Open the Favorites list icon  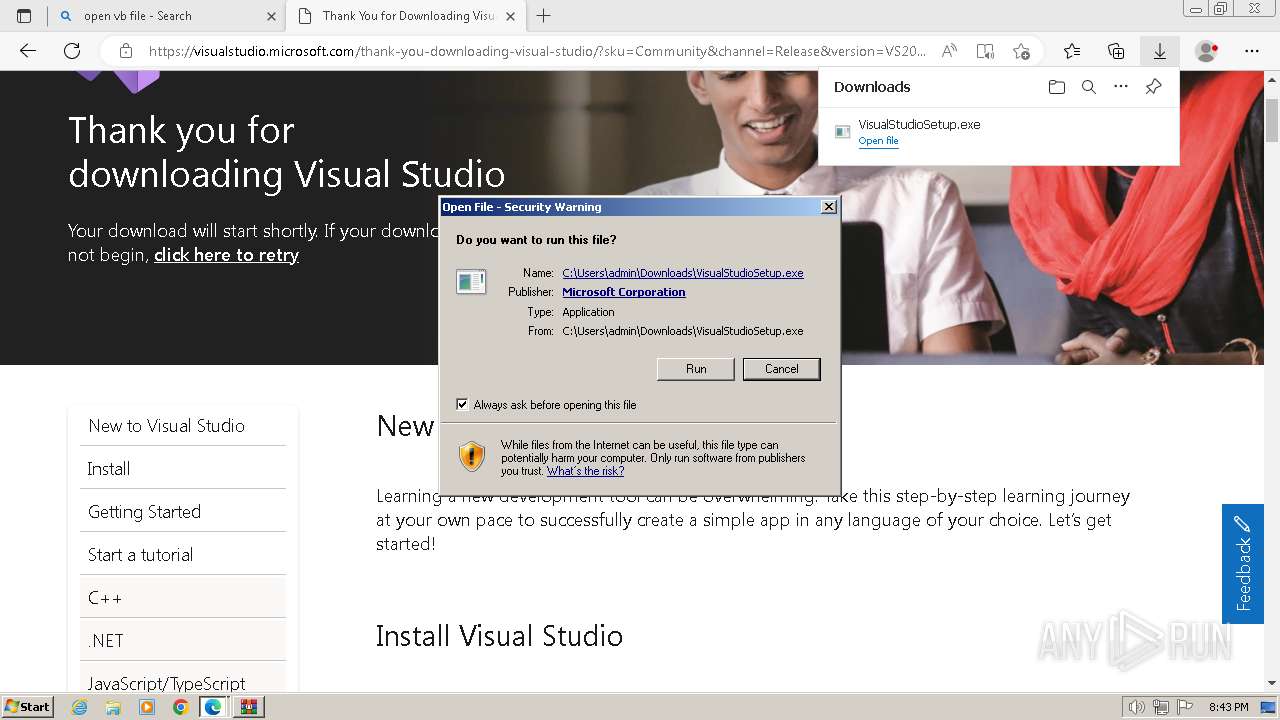click(1072, 51)
